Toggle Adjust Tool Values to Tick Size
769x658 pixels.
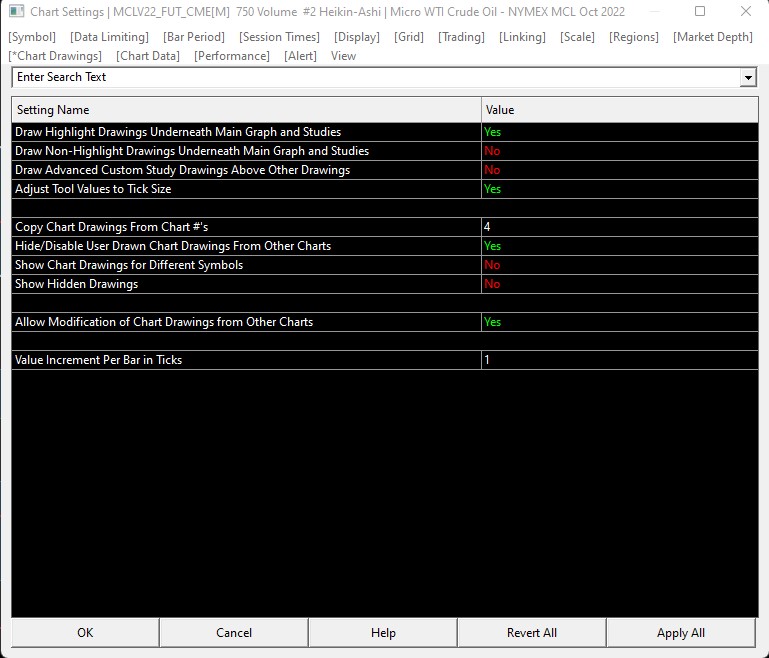pyautogui.click(x=619, y=189)
